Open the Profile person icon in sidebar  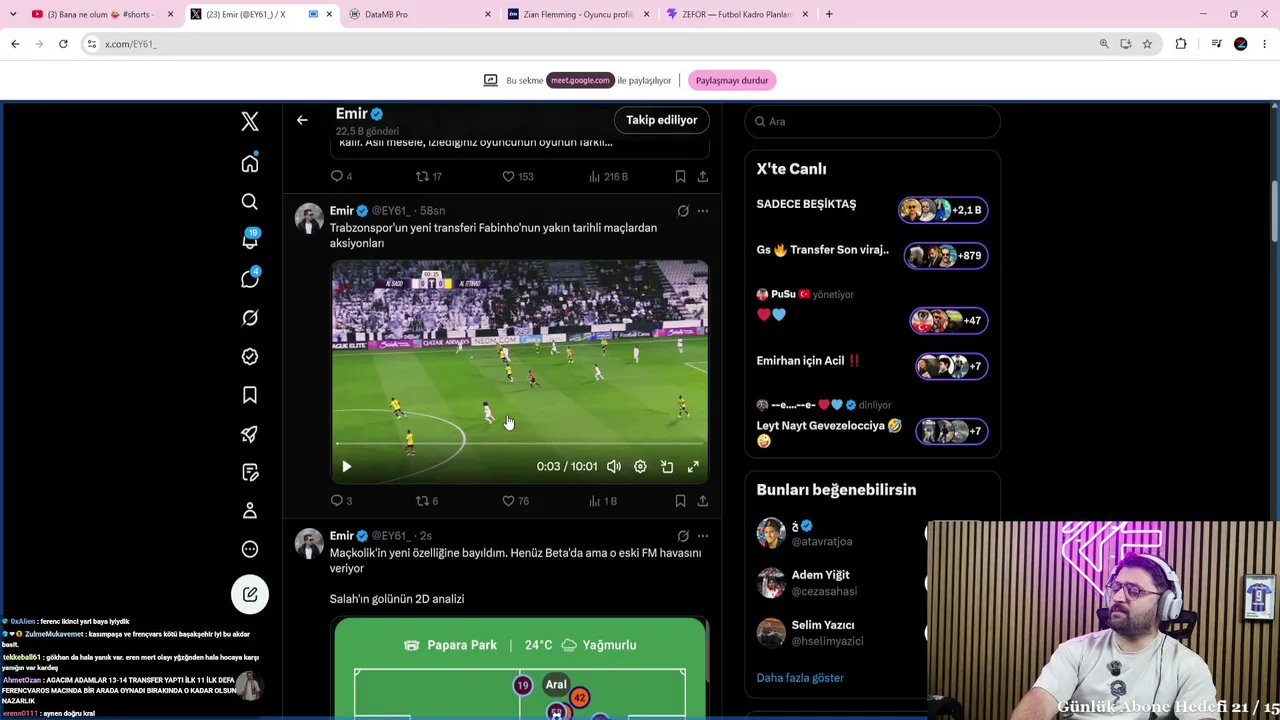coord(250,511)
